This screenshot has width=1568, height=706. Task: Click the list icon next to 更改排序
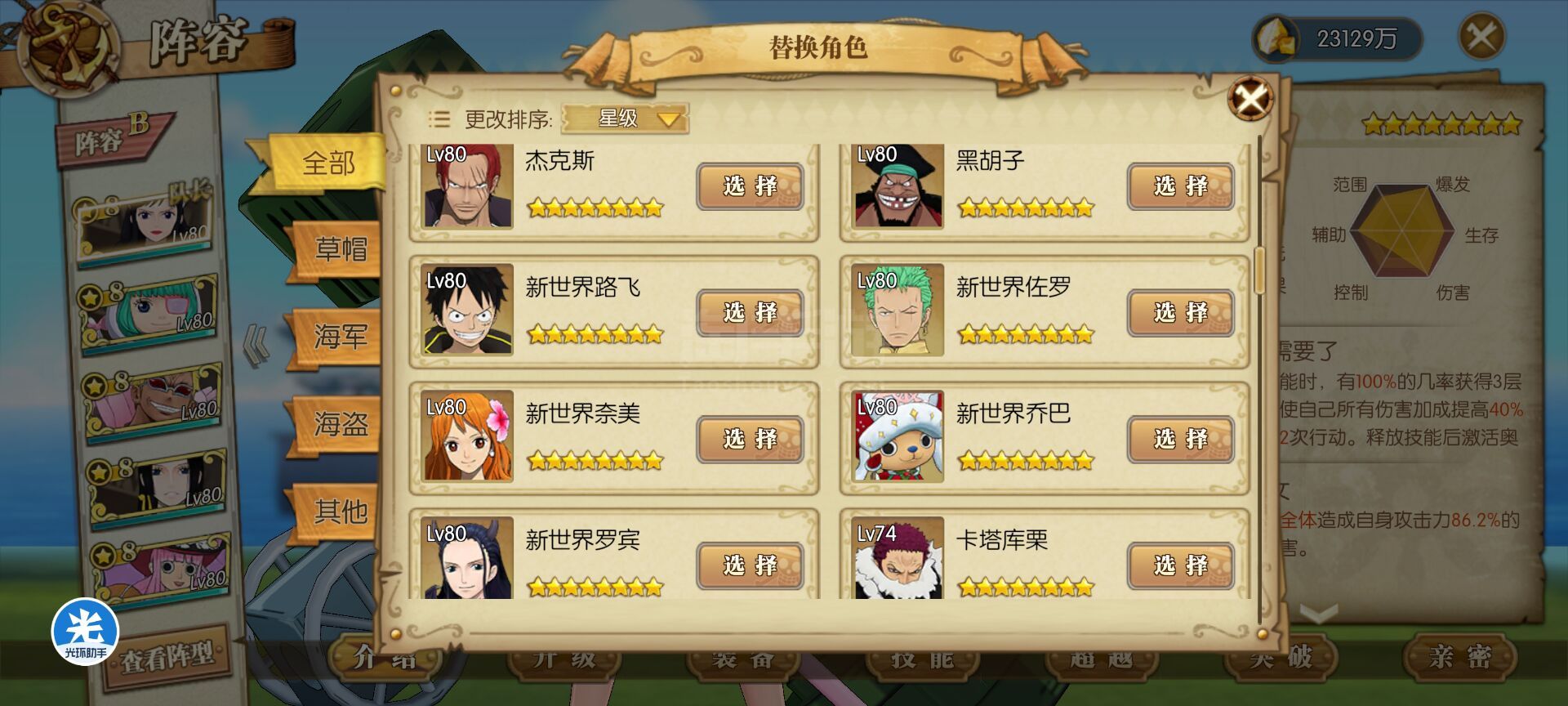click(439, 119)
